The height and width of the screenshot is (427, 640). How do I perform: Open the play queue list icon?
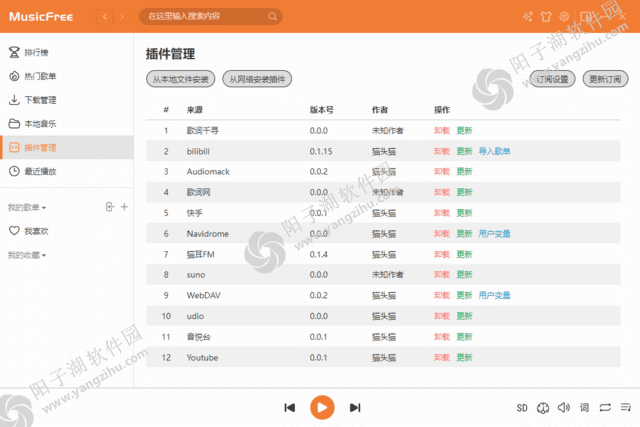[626, 407]
